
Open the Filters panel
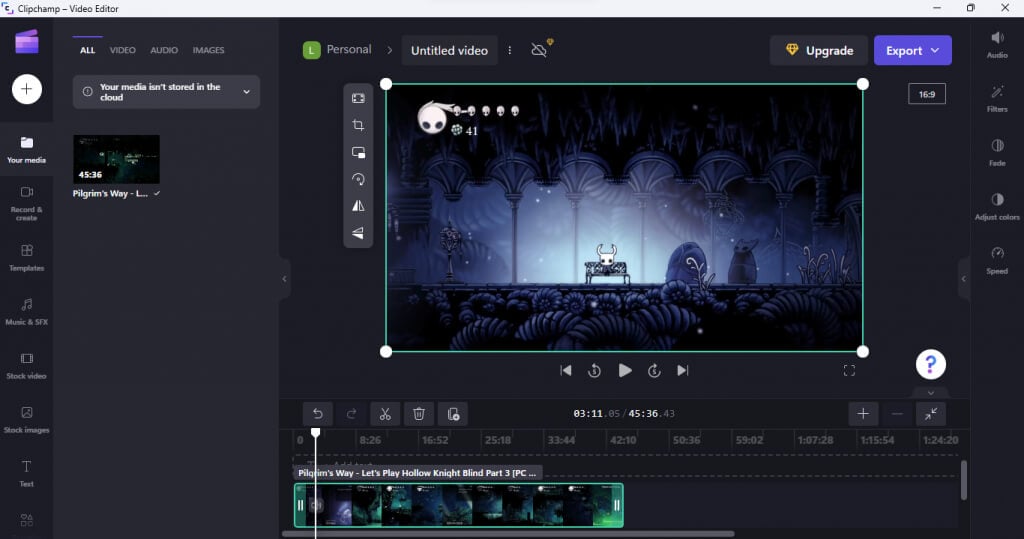tap(996, 98)
